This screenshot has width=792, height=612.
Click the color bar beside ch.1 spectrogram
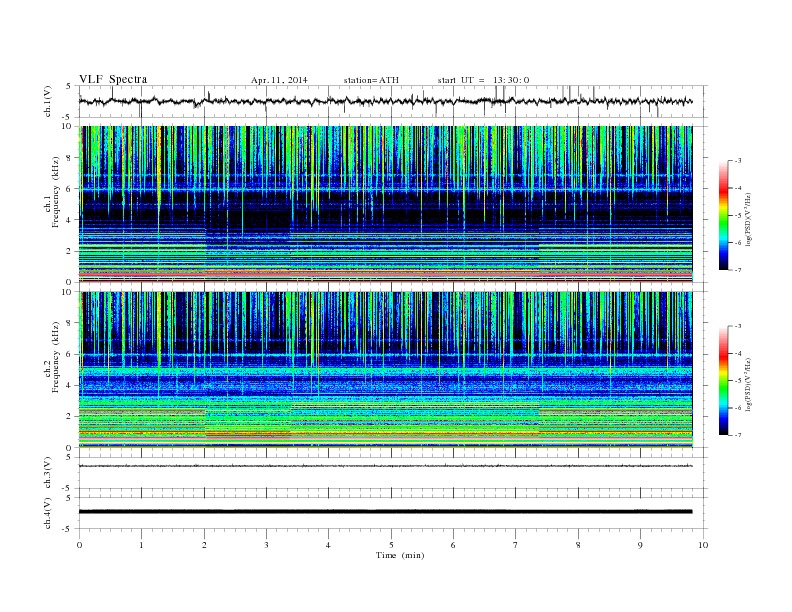click(x=723, y=216)
